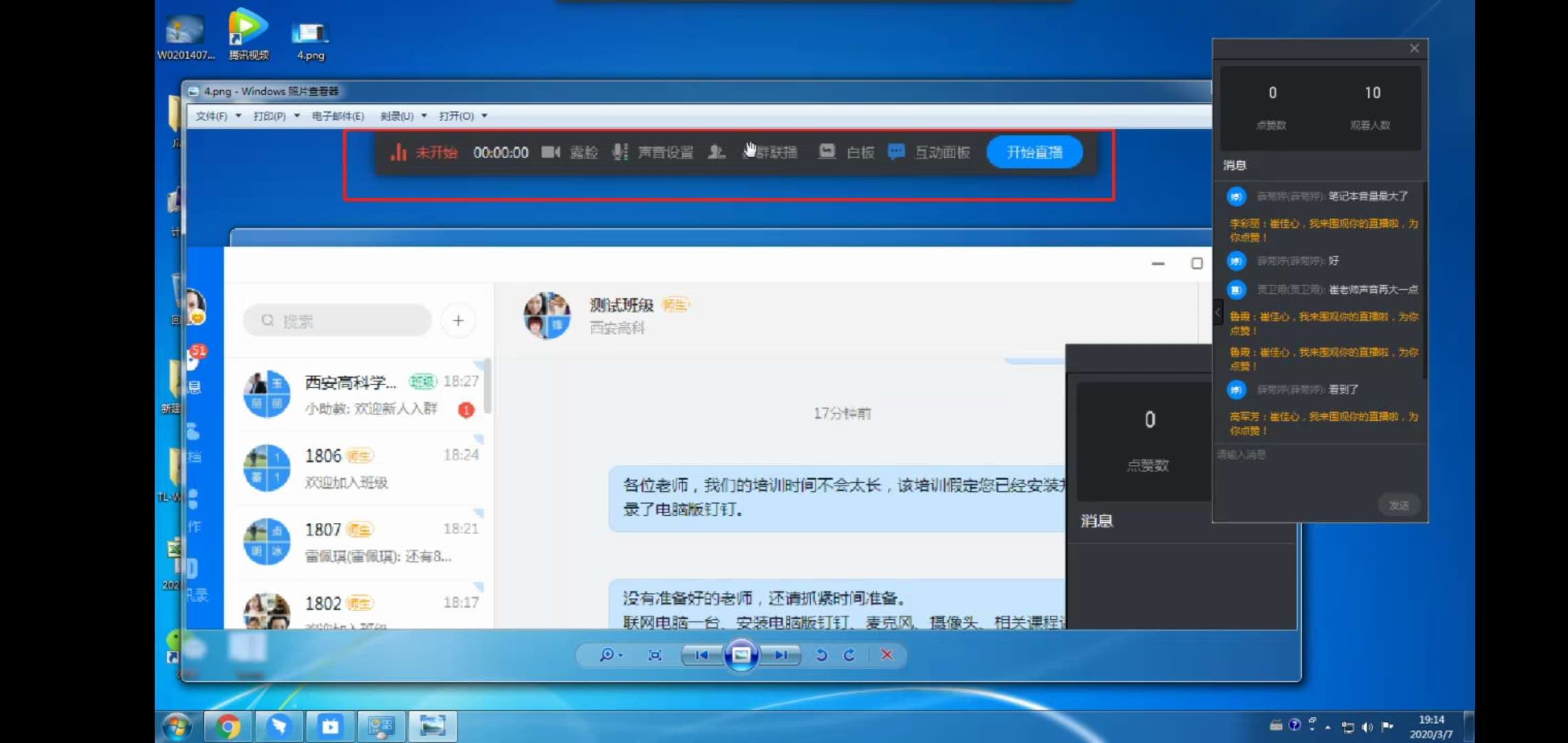Go to the next picture in Photo Viewer
1568x743 pixels.
(781, 655)
